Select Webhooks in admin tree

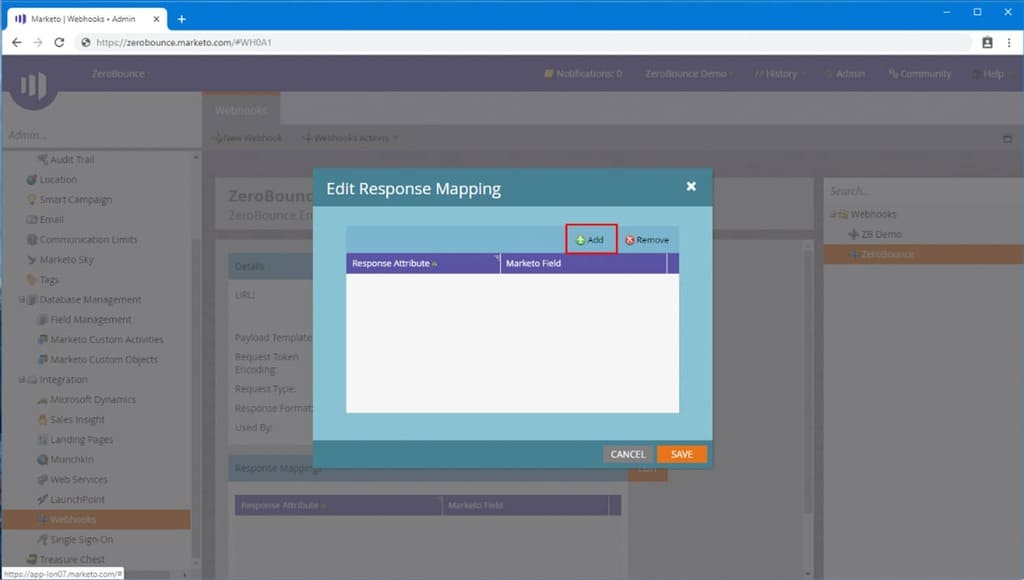click(97, 519)
